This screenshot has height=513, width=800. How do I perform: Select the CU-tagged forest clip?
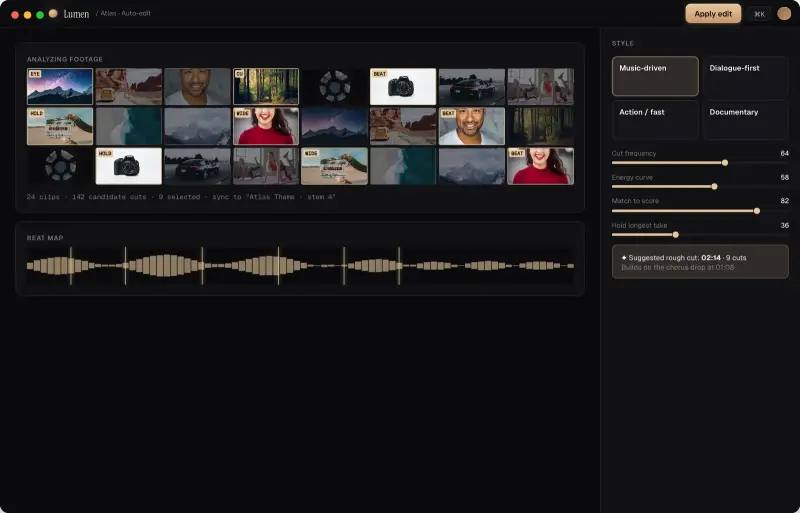[x=266, y=87]
